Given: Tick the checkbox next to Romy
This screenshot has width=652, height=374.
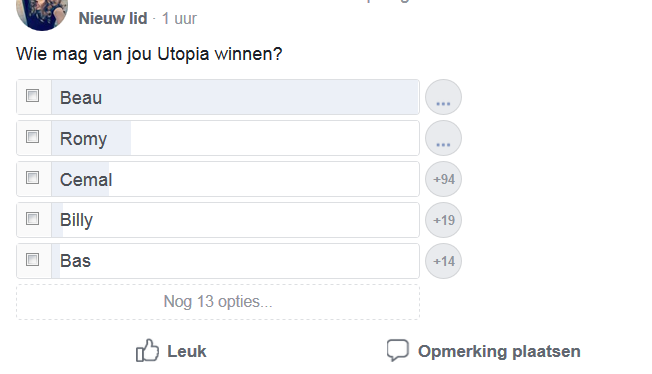Looking at the screenshot, I should [x=32, y=136].
